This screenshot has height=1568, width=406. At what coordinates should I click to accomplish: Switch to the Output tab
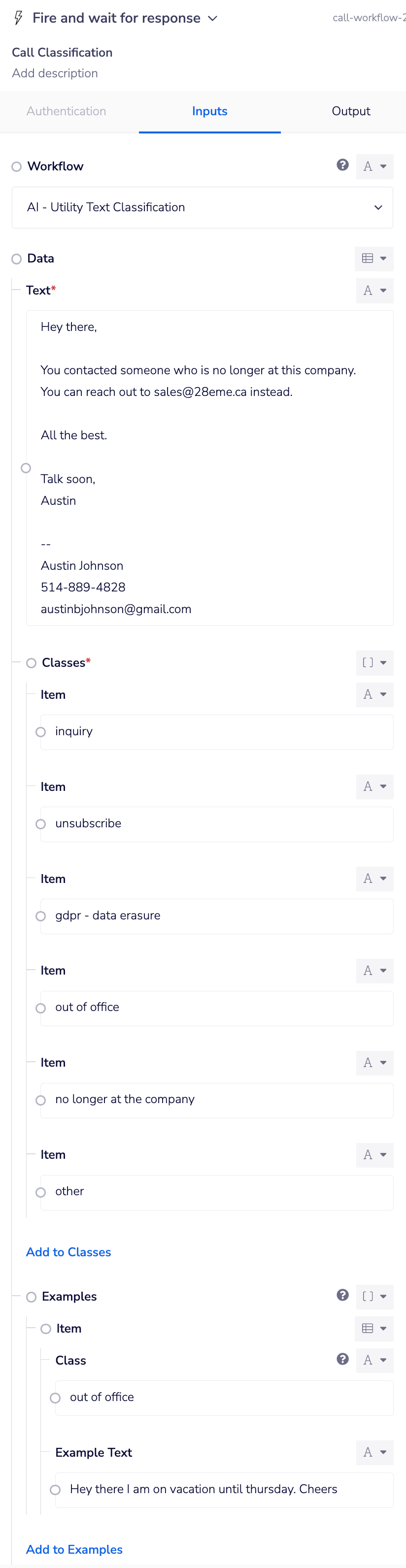[351, 111]
